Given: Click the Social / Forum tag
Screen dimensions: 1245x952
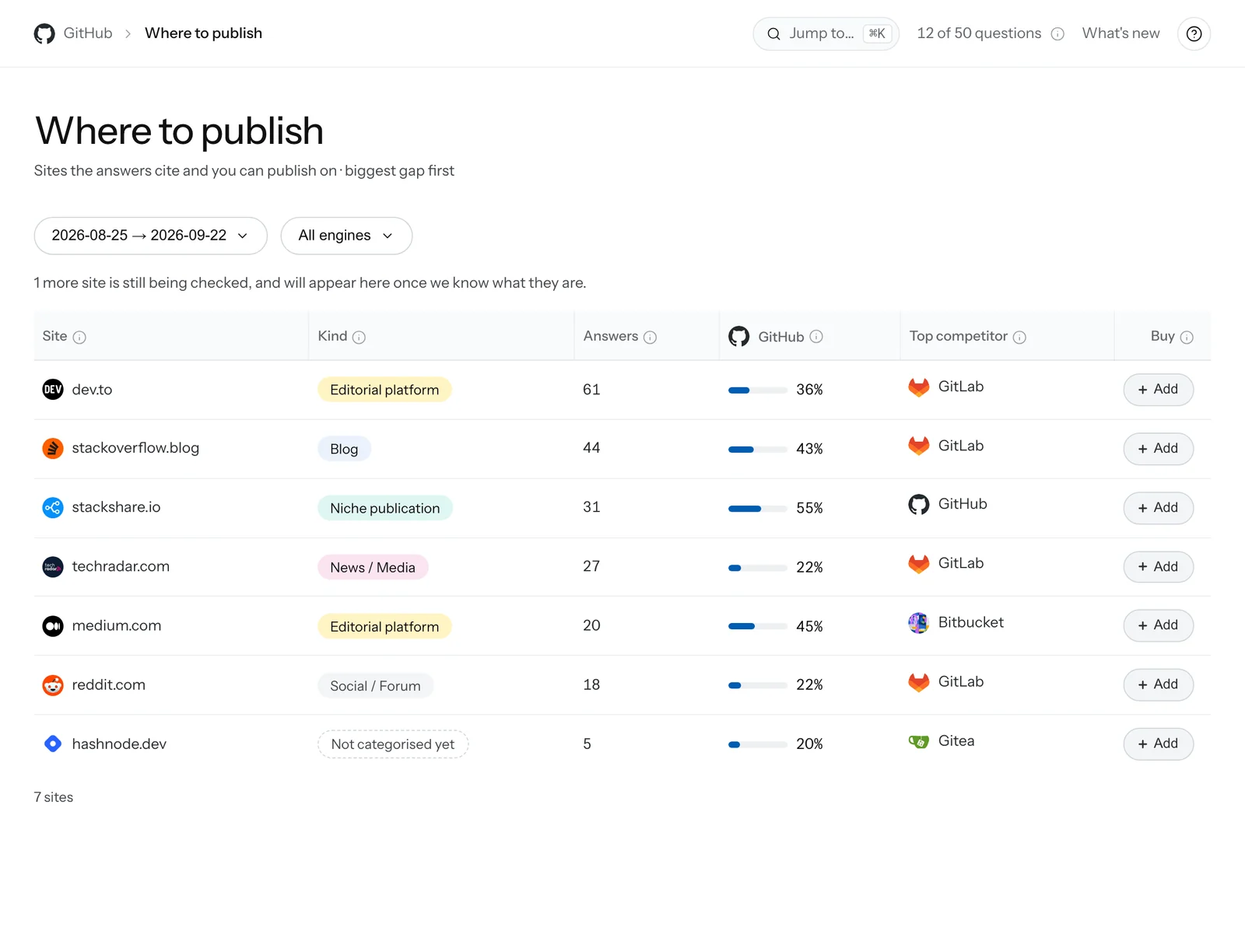Looking at the screenshot, I should [x=375, y=685].
